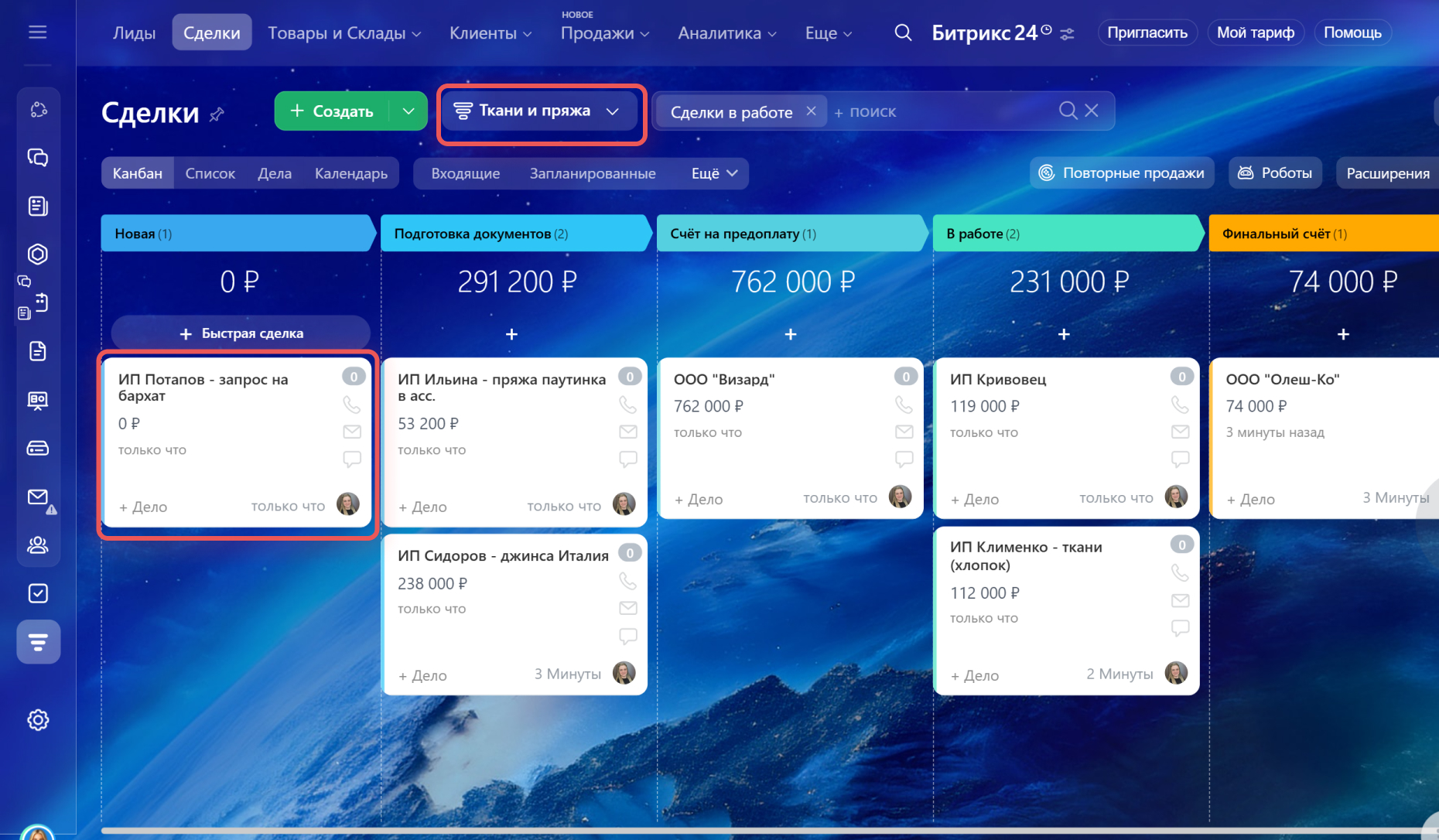Remove the Сделки в работе filter chip

(x=811, y=111)
